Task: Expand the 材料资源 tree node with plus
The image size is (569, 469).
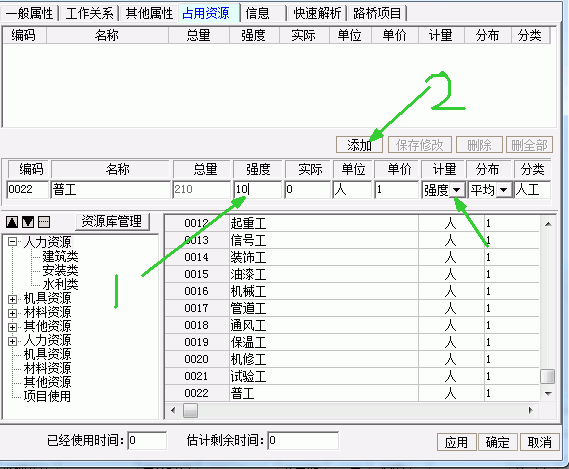Action: click(x=12, y=313)
